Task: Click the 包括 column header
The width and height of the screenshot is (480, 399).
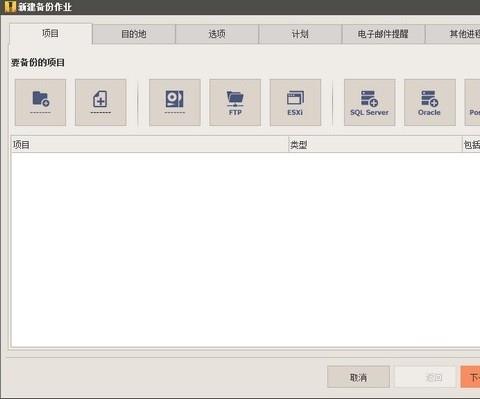Action: coord(471,144)
